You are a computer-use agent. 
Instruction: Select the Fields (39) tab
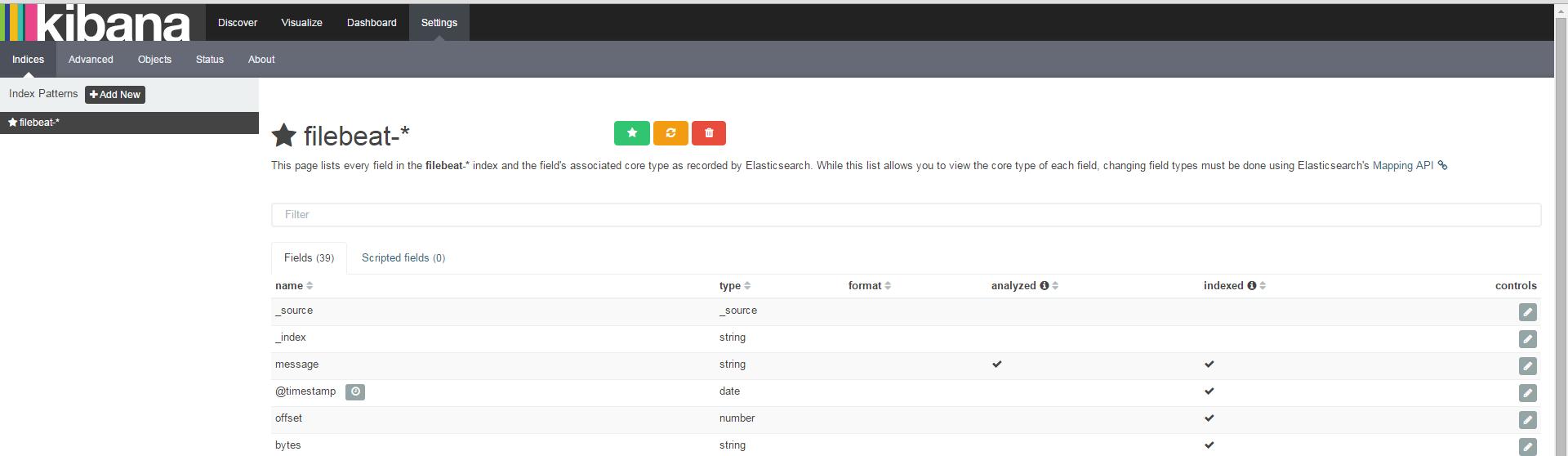(x=309, y=257)
